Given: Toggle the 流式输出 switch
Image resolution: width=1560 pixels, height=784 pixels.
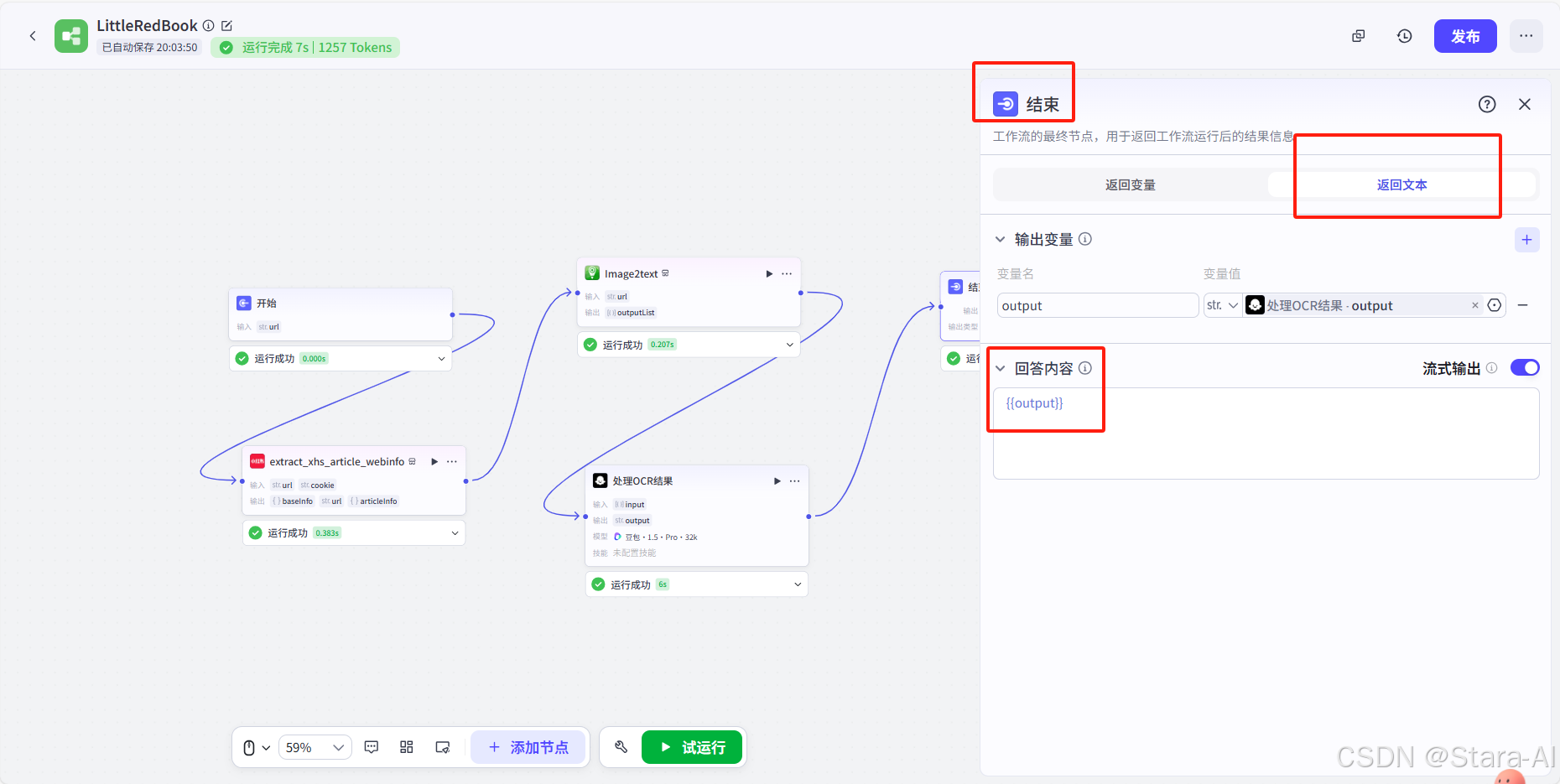Looking at the screenshot, I should pyautogui.click(x=1525, y=367).
